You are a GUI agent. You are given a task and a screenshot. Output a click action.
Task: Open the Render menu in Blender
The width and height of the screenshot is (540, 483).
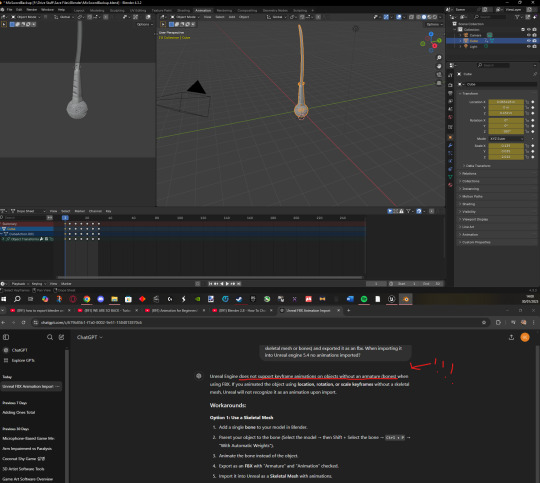32,10
